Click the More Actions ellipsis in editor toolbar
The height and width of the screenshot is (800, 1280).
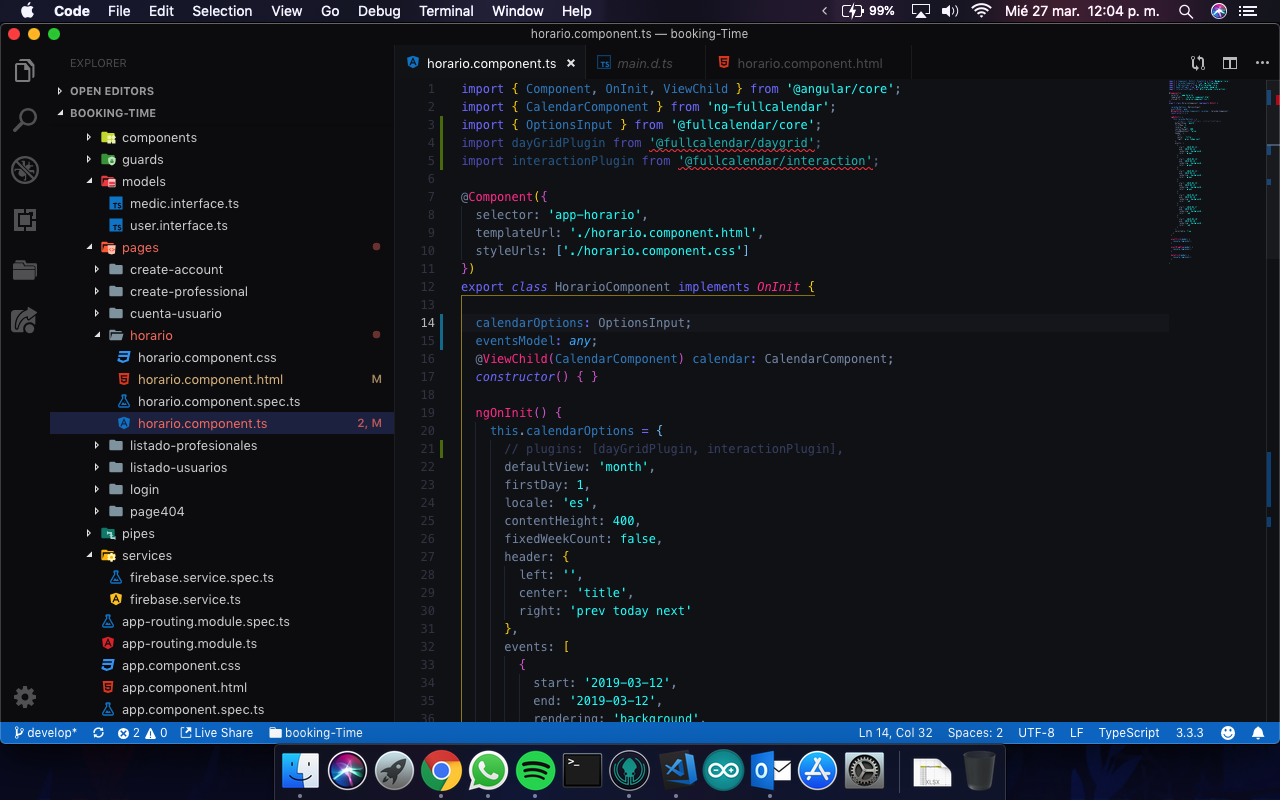pos(1261,62)
